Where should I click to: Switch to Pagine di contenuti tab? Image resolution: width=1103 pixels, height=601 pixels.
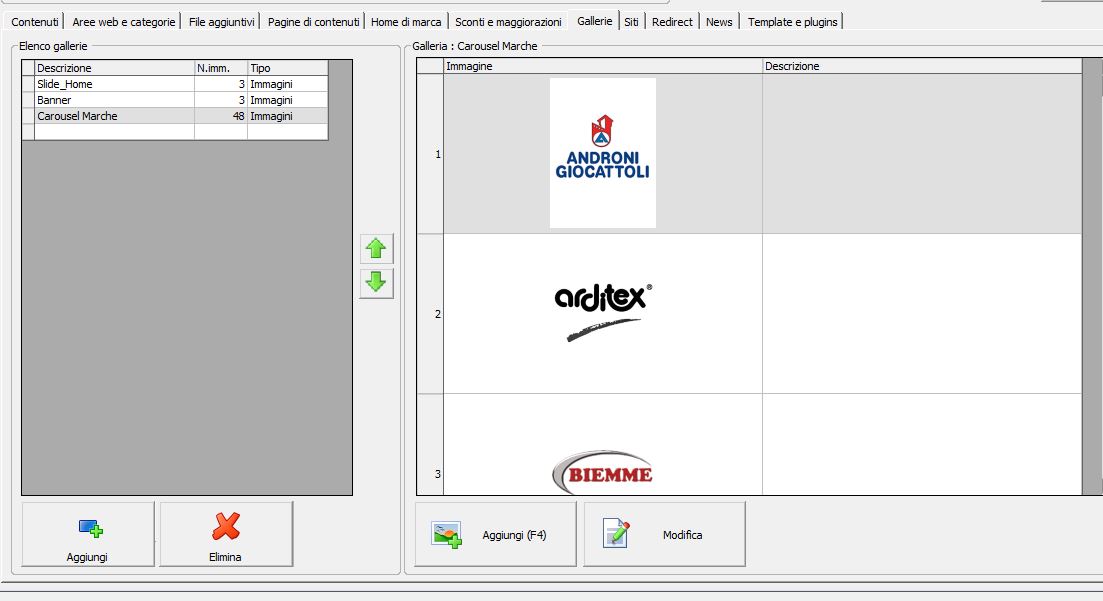(x=313, y=22)
